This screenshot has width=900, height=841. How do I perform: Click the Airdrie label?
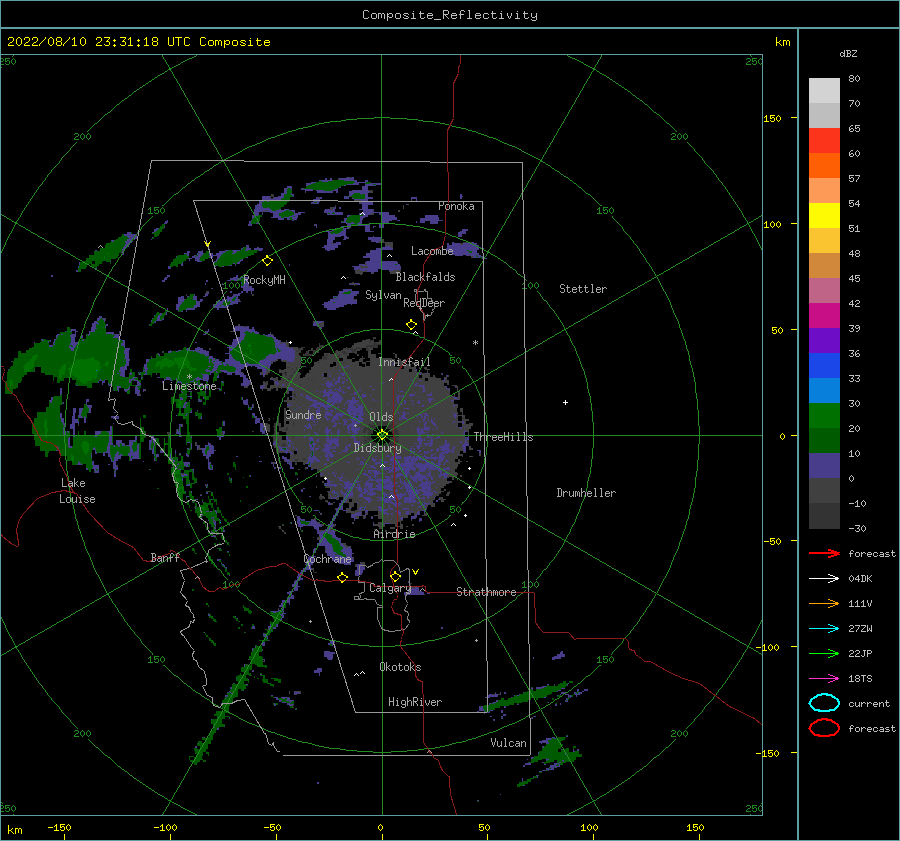click(394, 534)
